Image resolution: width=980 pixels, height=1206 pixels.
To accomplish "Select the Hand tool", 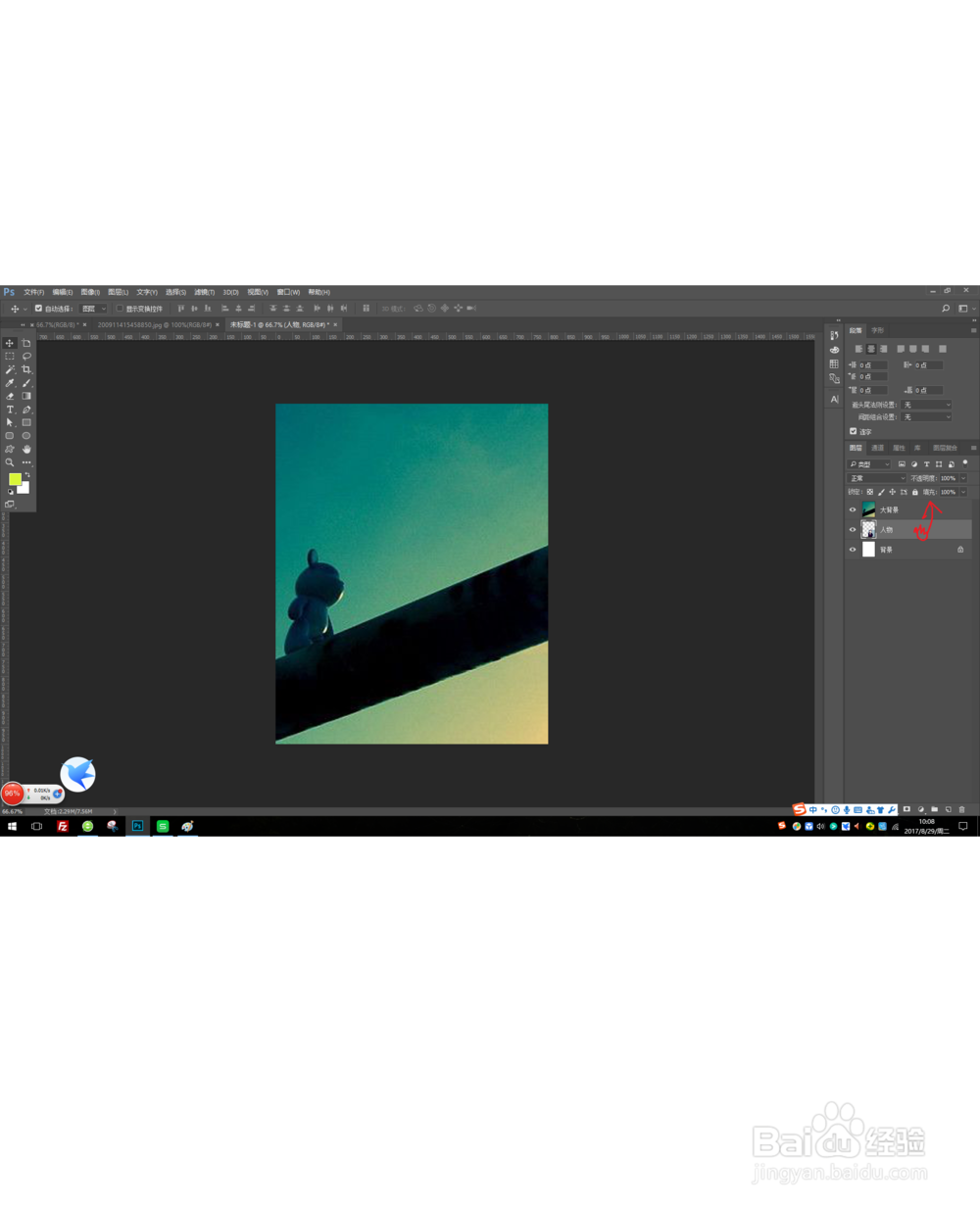I will point(26,449).
